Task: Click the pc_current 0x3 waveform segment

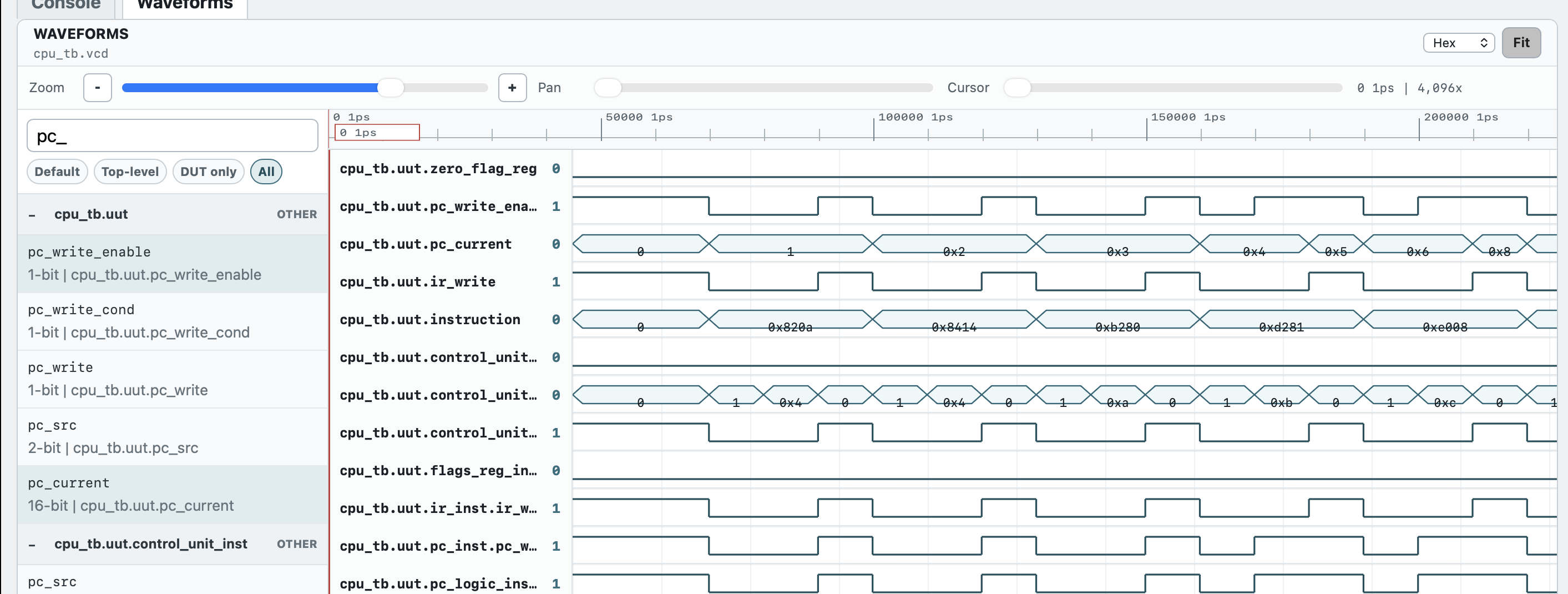Action: 1117,244
